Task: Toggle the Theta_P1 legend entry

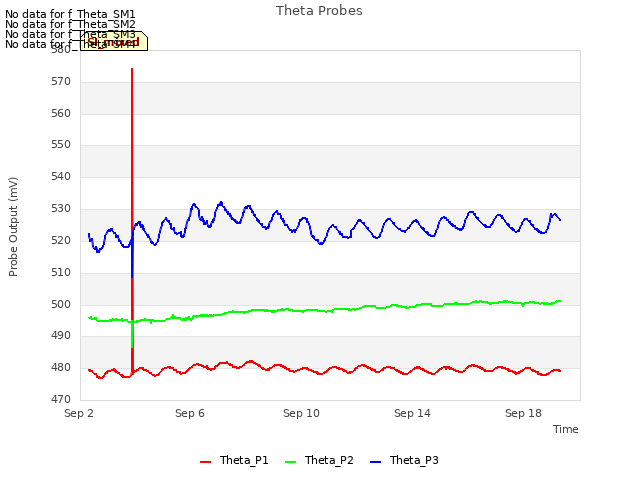Action: [234, 460]
